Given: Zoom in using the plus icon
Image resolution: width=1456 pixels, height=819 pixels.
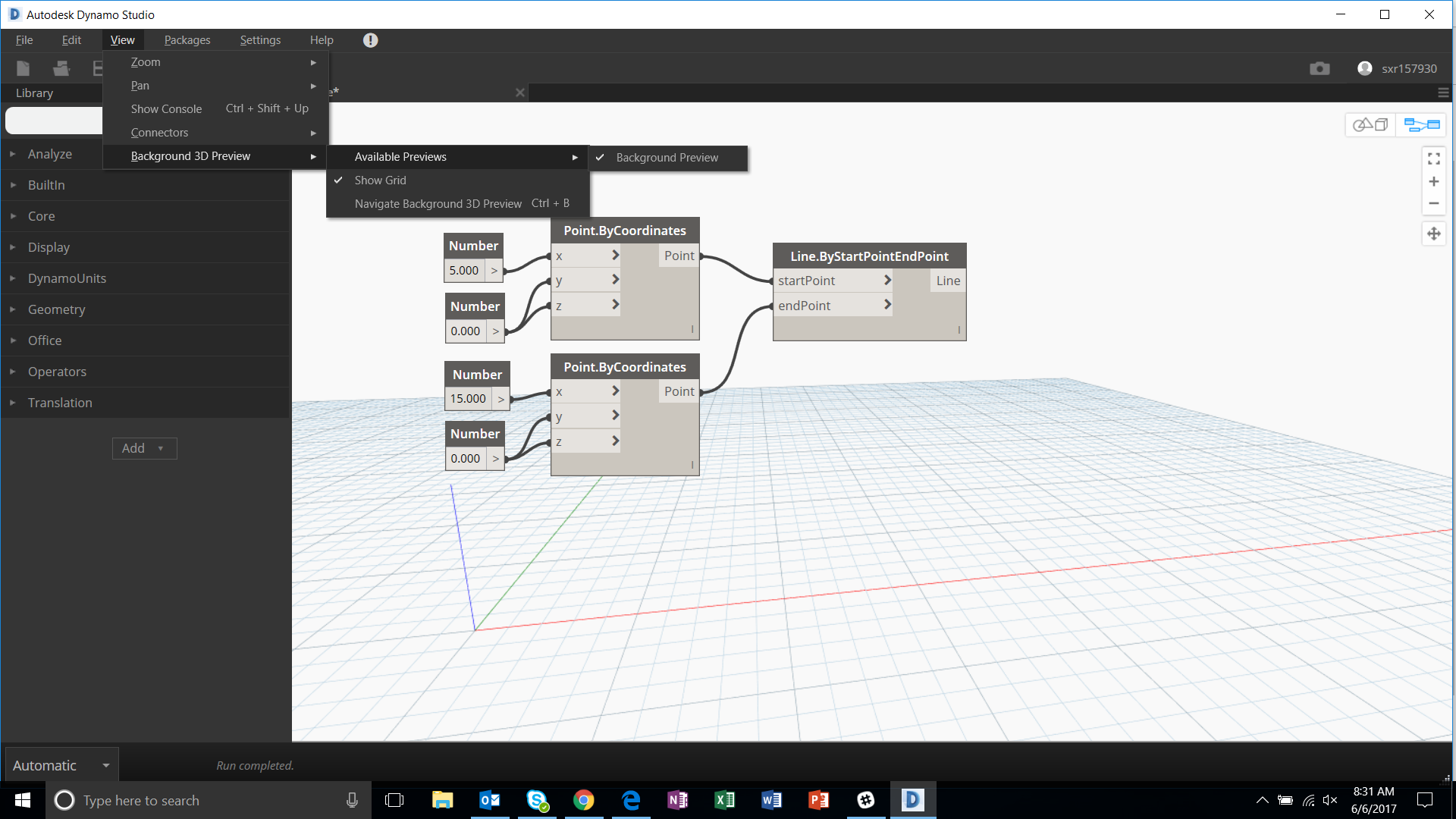Looking at the screenshot, I should (x=1434, y=181).
